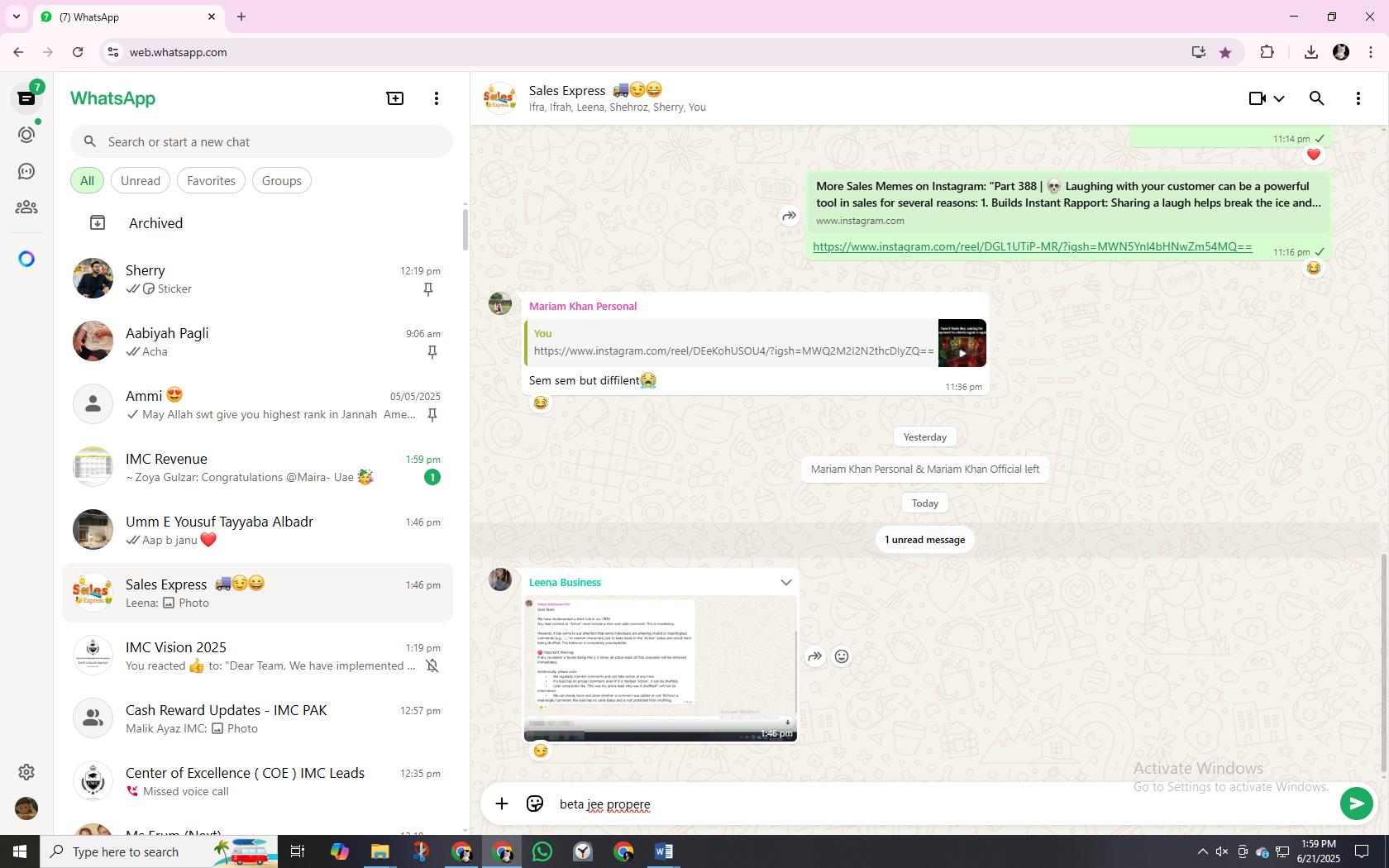Open IMC Vision 2025 muted notification icon
This screenshot has width=1389, height=868.
click(432, 665)
